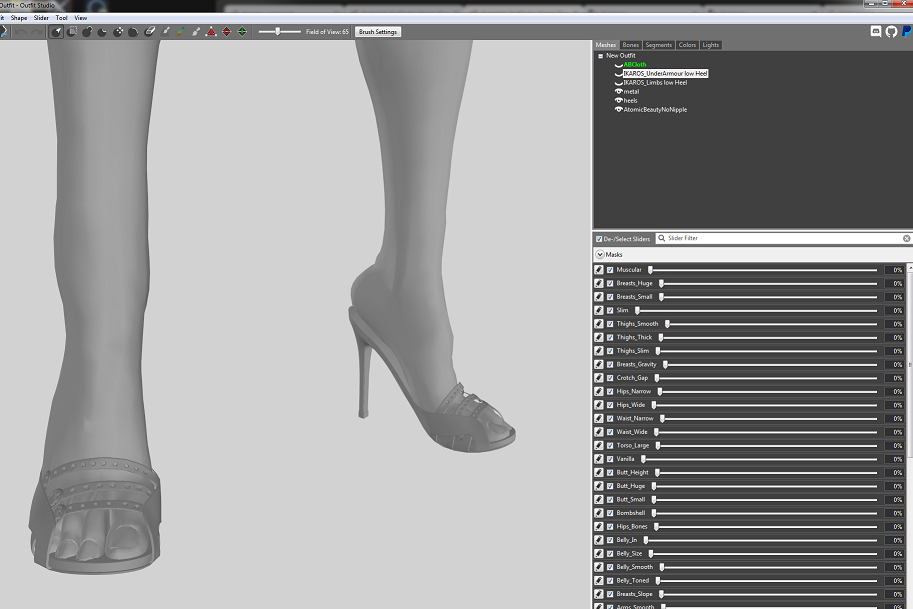Click the Slider Filter search field
913x609 pixels.
[x=783, y=238]
